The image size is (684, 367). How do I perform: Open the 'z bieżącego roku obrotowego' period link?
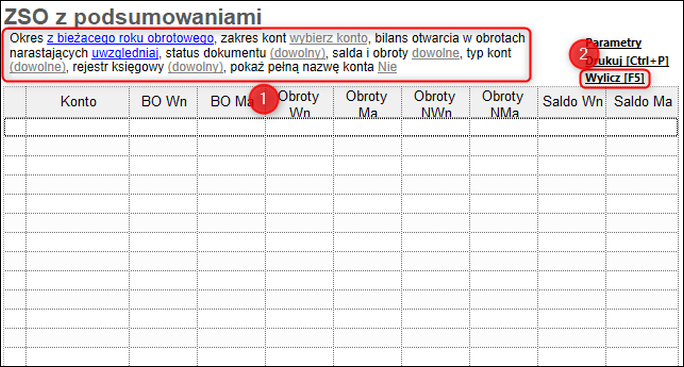coord(130,38)
